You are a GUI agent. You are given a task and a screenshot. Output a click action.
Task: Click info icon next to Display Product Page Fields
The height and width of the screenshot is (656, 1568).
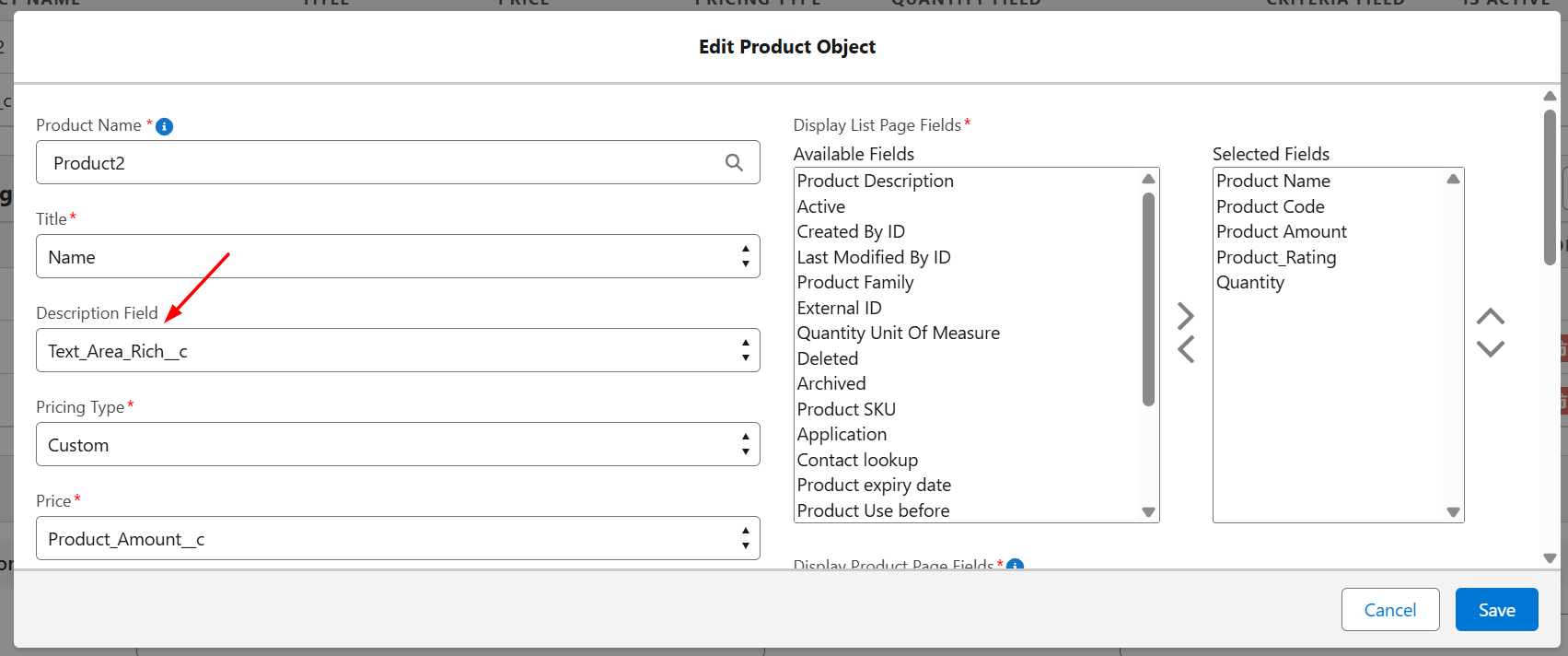click(x=1015, y=565)
